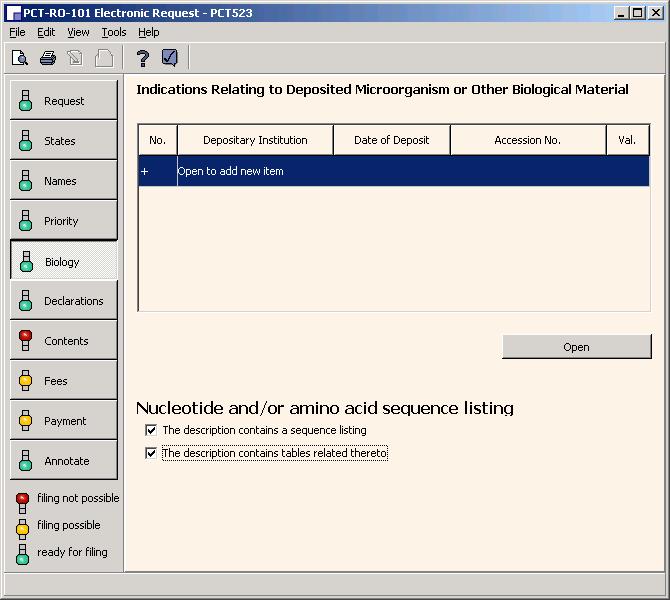
Task: Open the Priority section
Action: pos(64,221)
